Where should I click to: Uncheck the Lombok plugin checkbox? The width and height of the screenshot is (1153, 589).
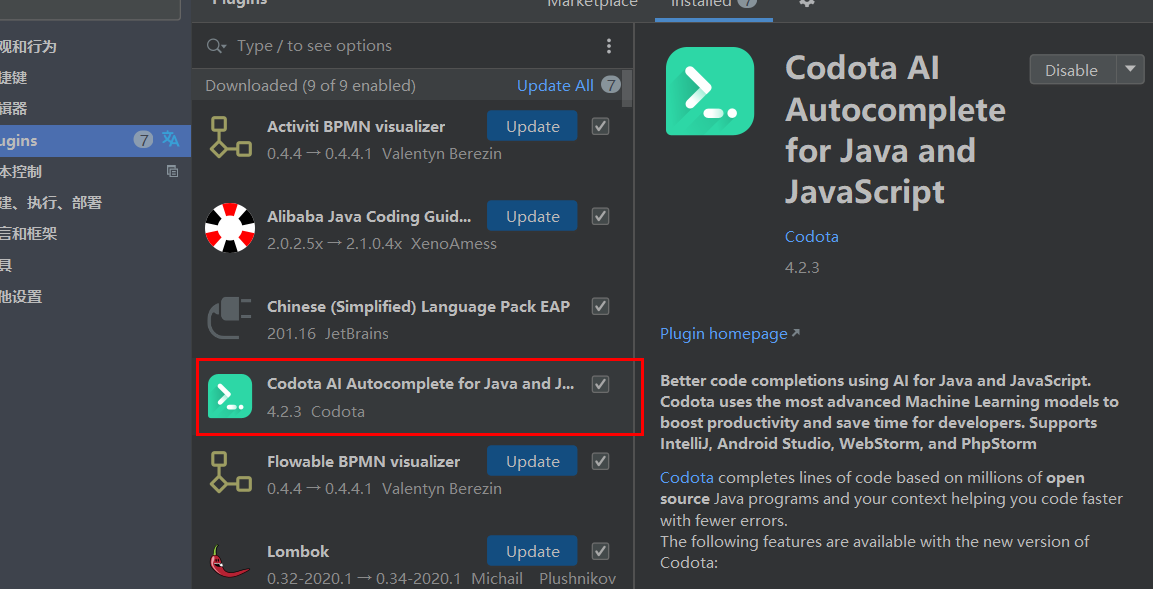coord(601,551)
